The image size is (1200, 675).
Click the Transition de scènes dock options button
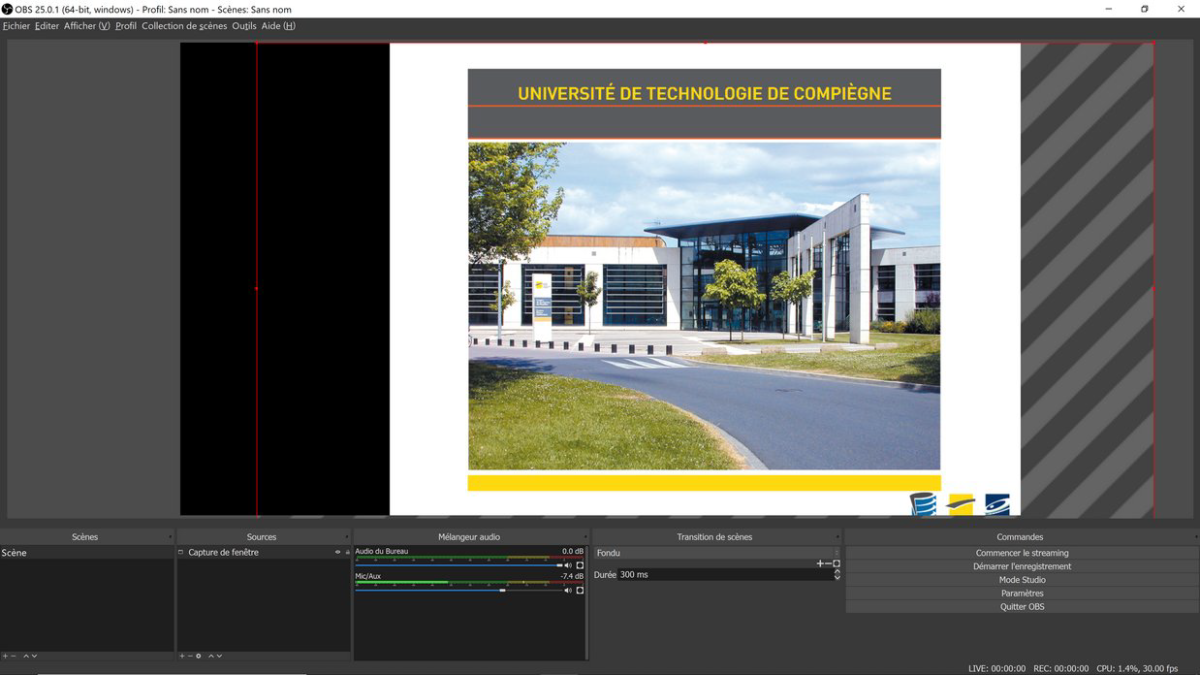[838, 537]
